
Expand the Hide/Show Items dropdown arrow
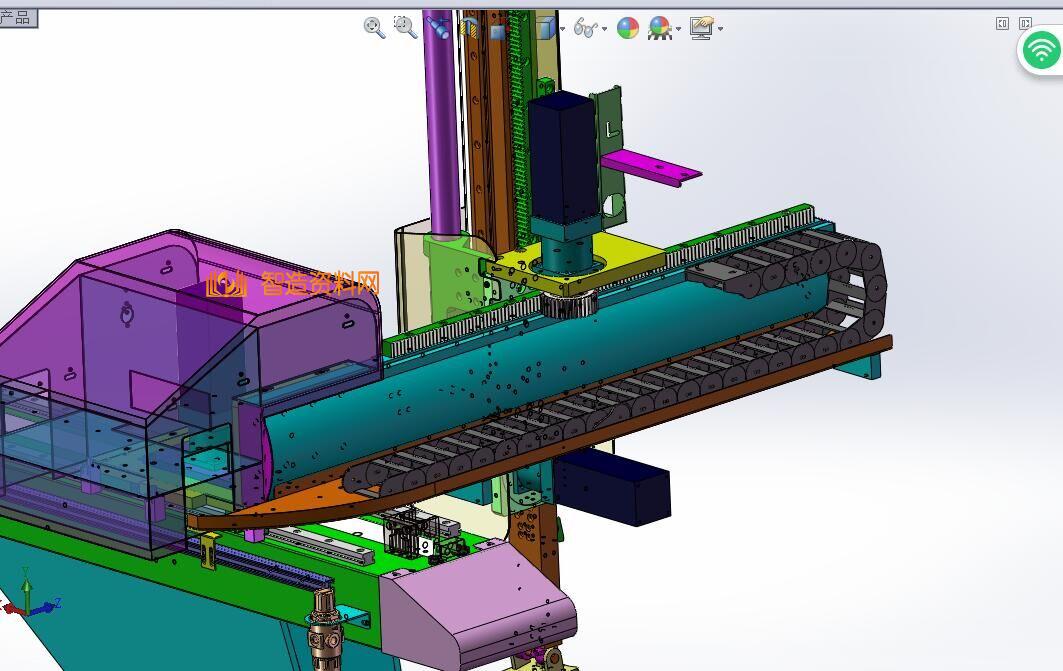pyautogui.click(x=604, y=29)
